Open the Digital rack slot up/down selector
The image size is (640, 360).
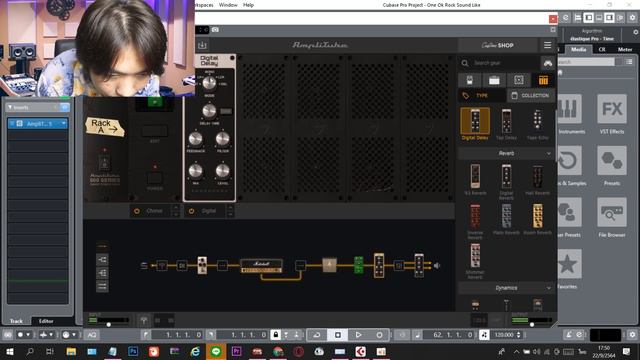point(230,211)
